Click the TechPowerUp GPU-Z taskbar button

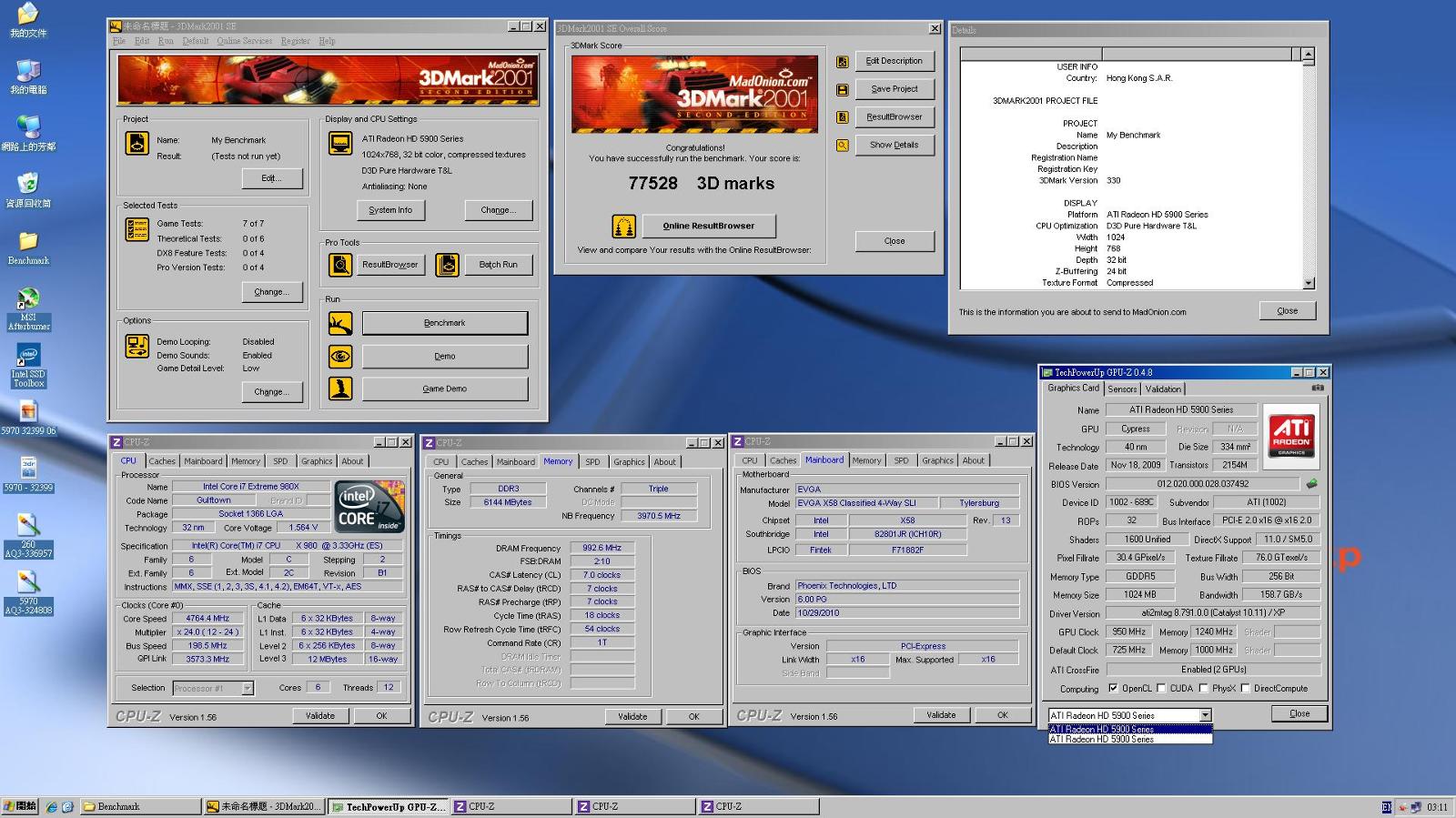(x=389, y=807)
